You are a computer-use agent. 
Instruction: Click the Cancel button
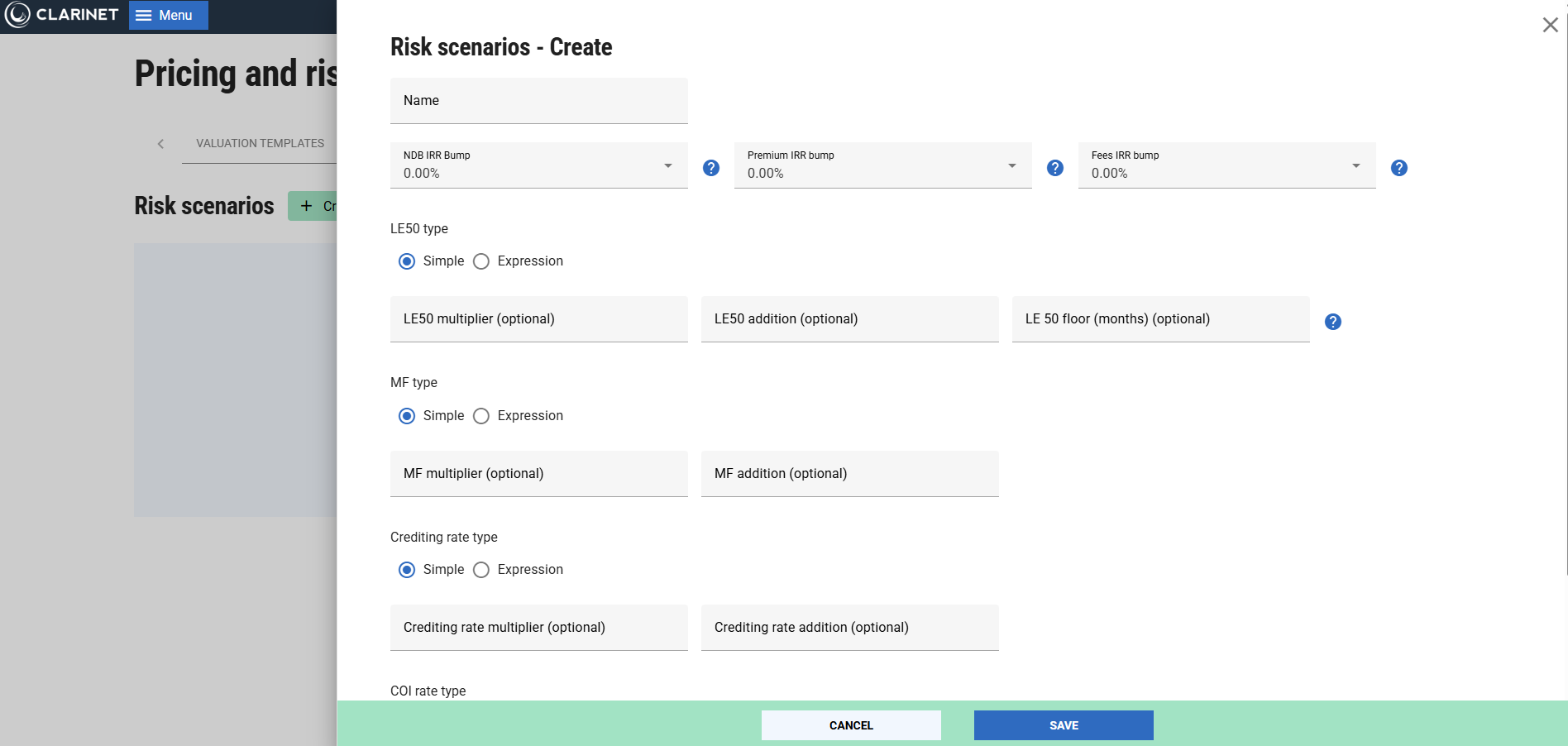click(x=850, y=725)
